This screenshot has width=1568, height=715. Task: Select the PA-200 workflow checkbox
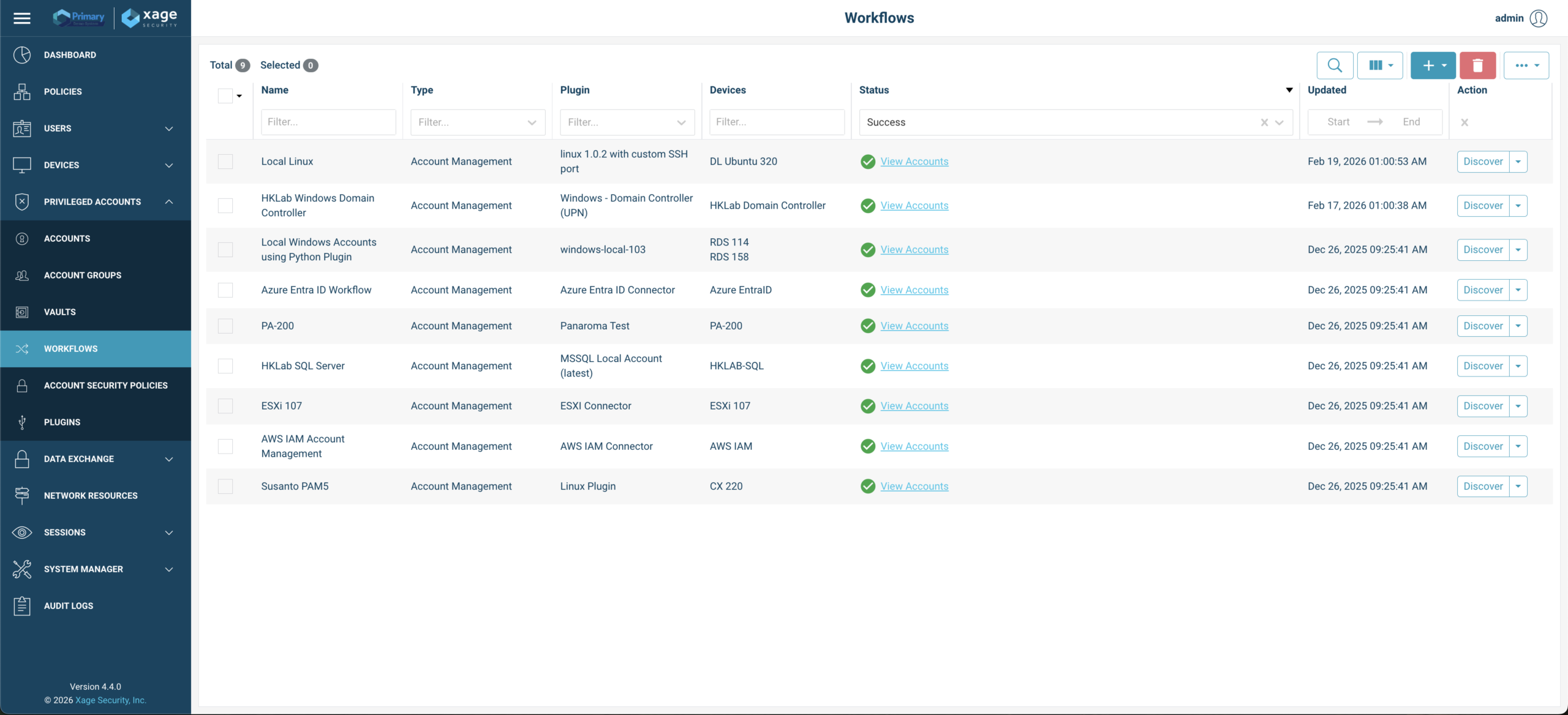pos(225,326)
